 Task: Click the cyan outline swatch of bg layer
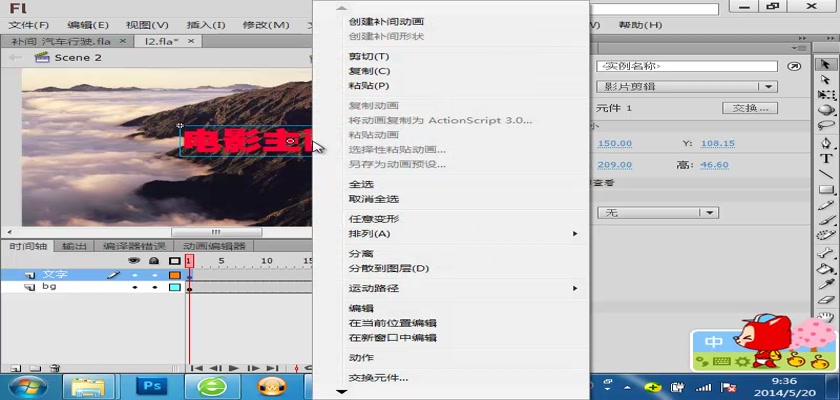click(175, 288)
